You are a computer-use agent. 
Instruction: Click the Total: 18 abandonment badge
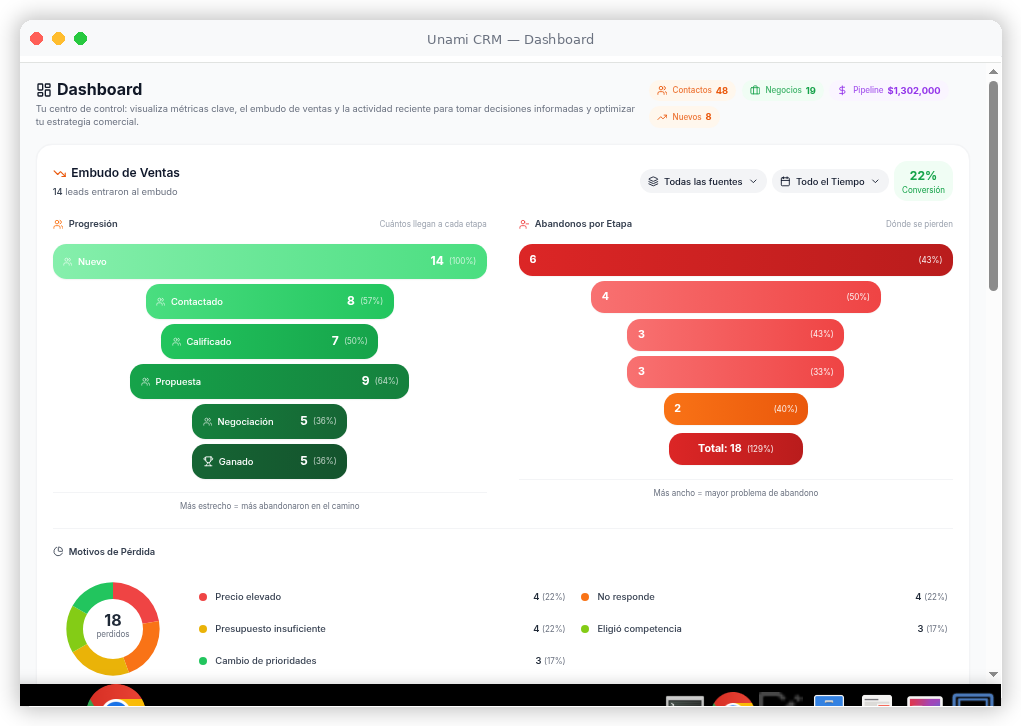click(x=735, y=449)
